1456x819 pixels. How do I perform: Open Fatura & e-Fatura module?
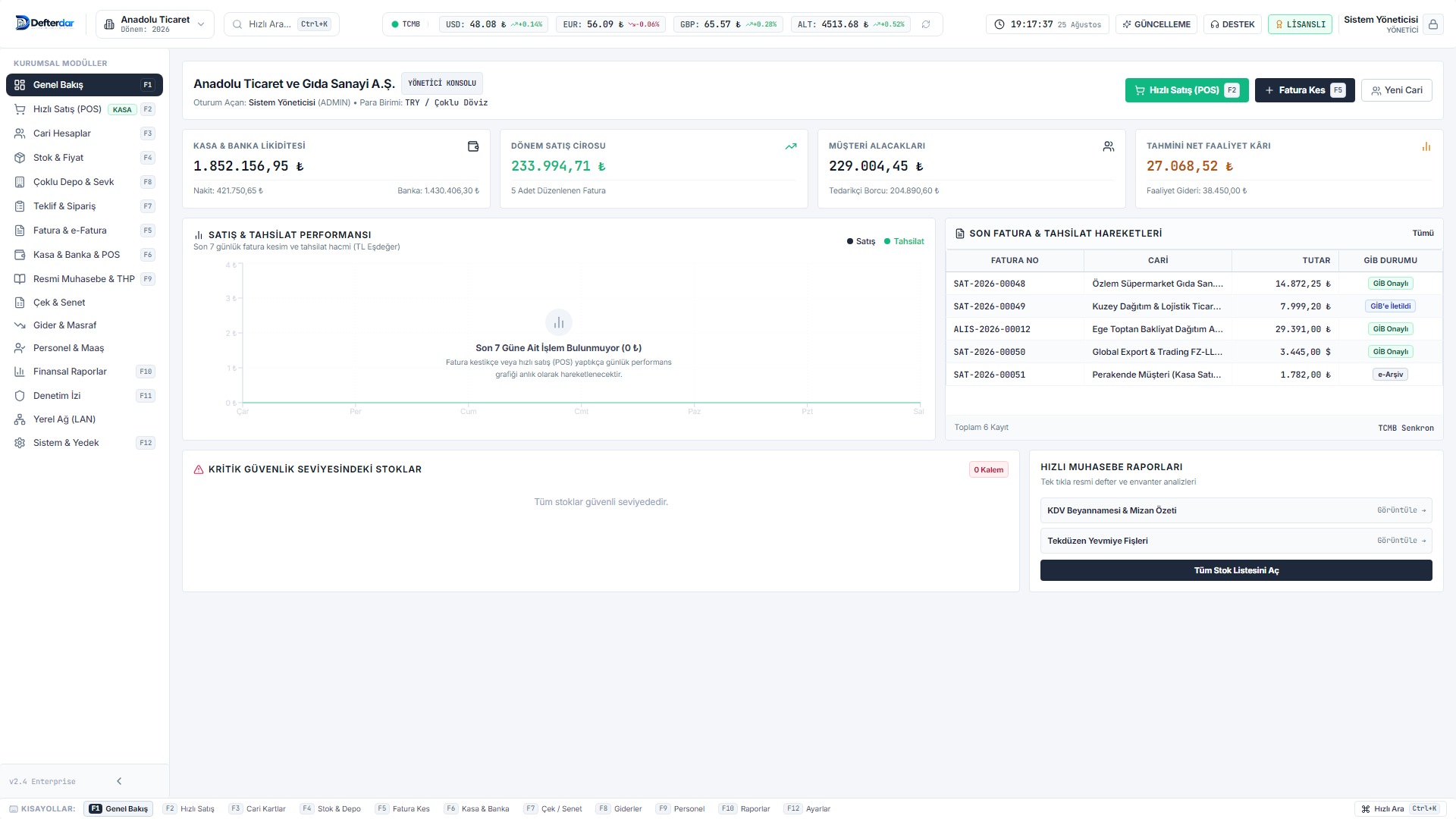click(84, 231)
